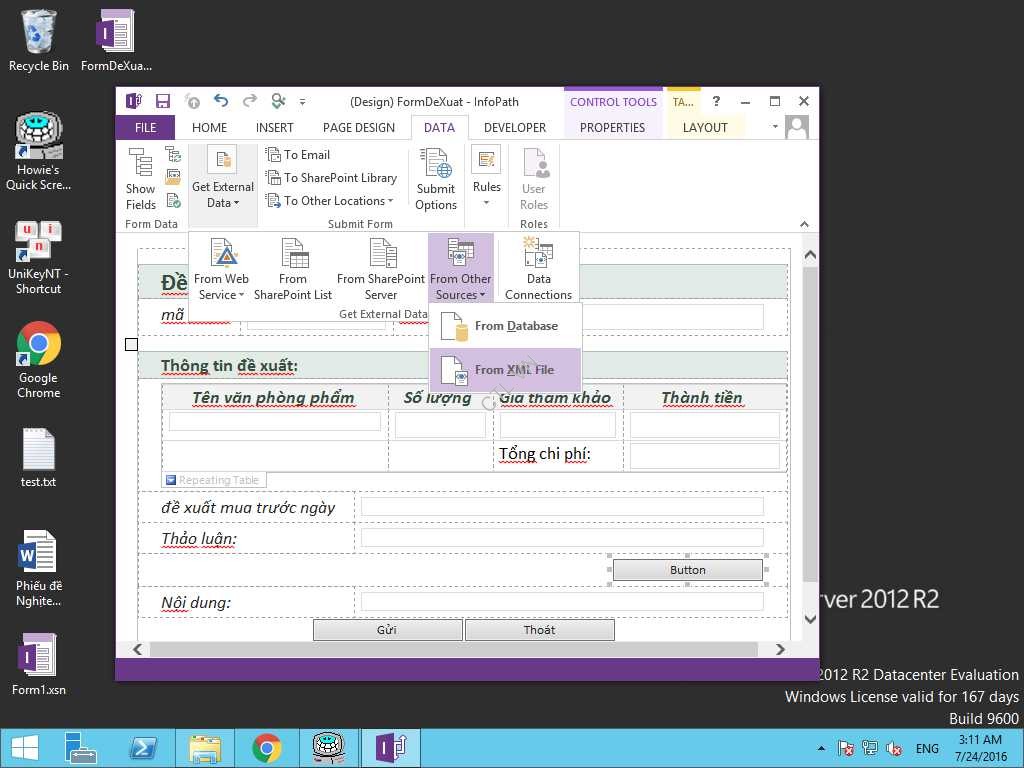Expand the Rules dropdown
Viewport: 1024px width, 768px height.
(487, 180)
